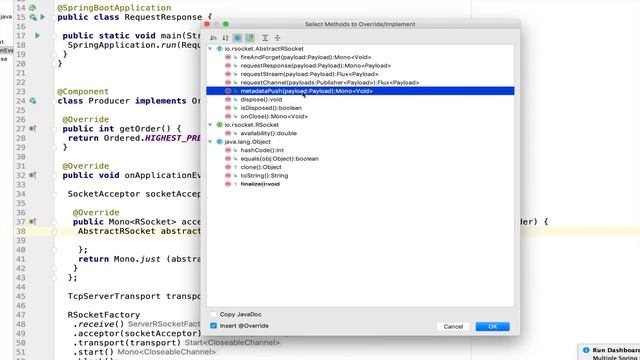Screen dimensions: 640x360
Task: Run main method from line 17 gutter
Action: click(37, 36)
